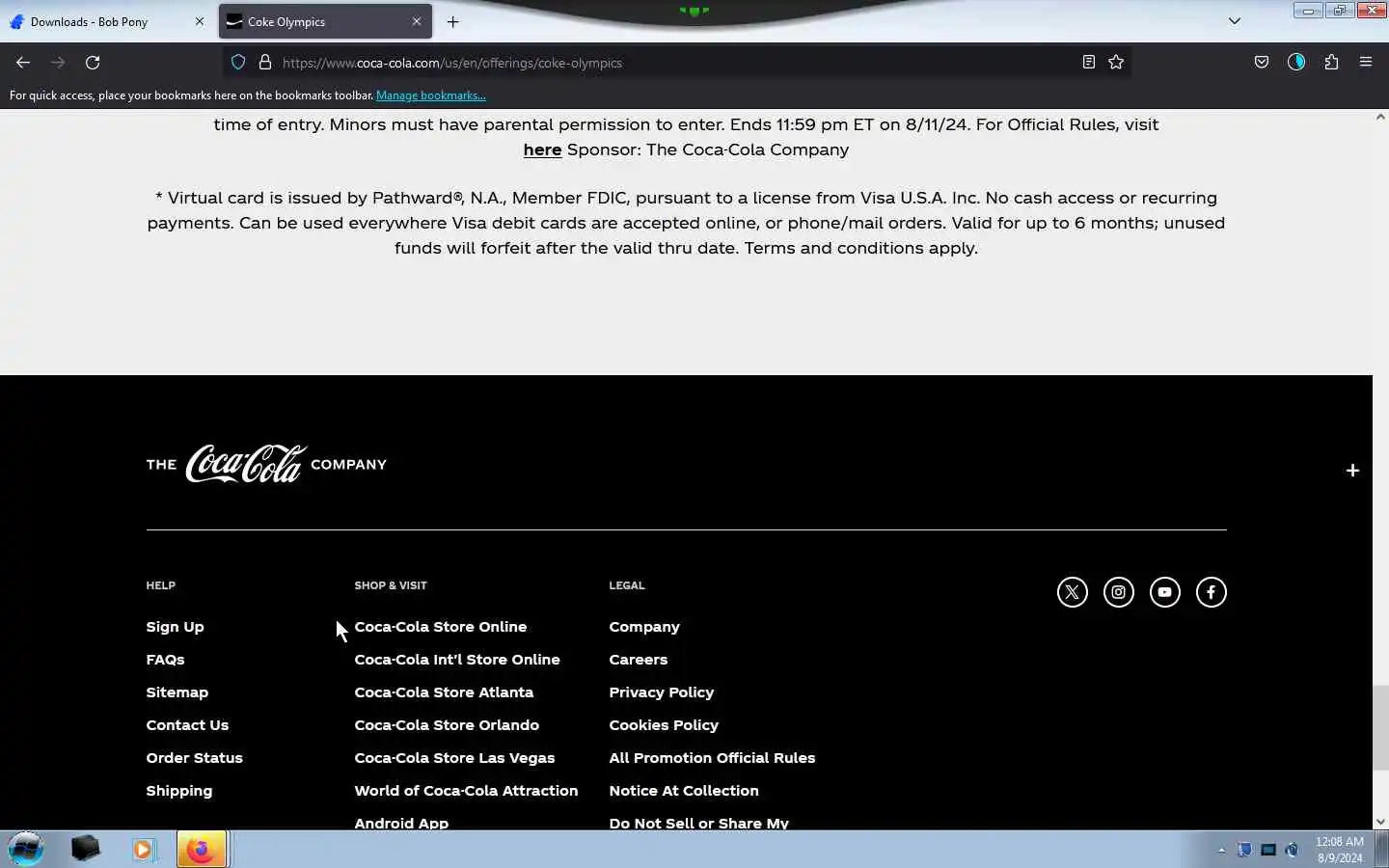1389x868 pixels.
Task: Click scrollbar down arrow
Action: pyautogui.click(x=1380, y=823)
